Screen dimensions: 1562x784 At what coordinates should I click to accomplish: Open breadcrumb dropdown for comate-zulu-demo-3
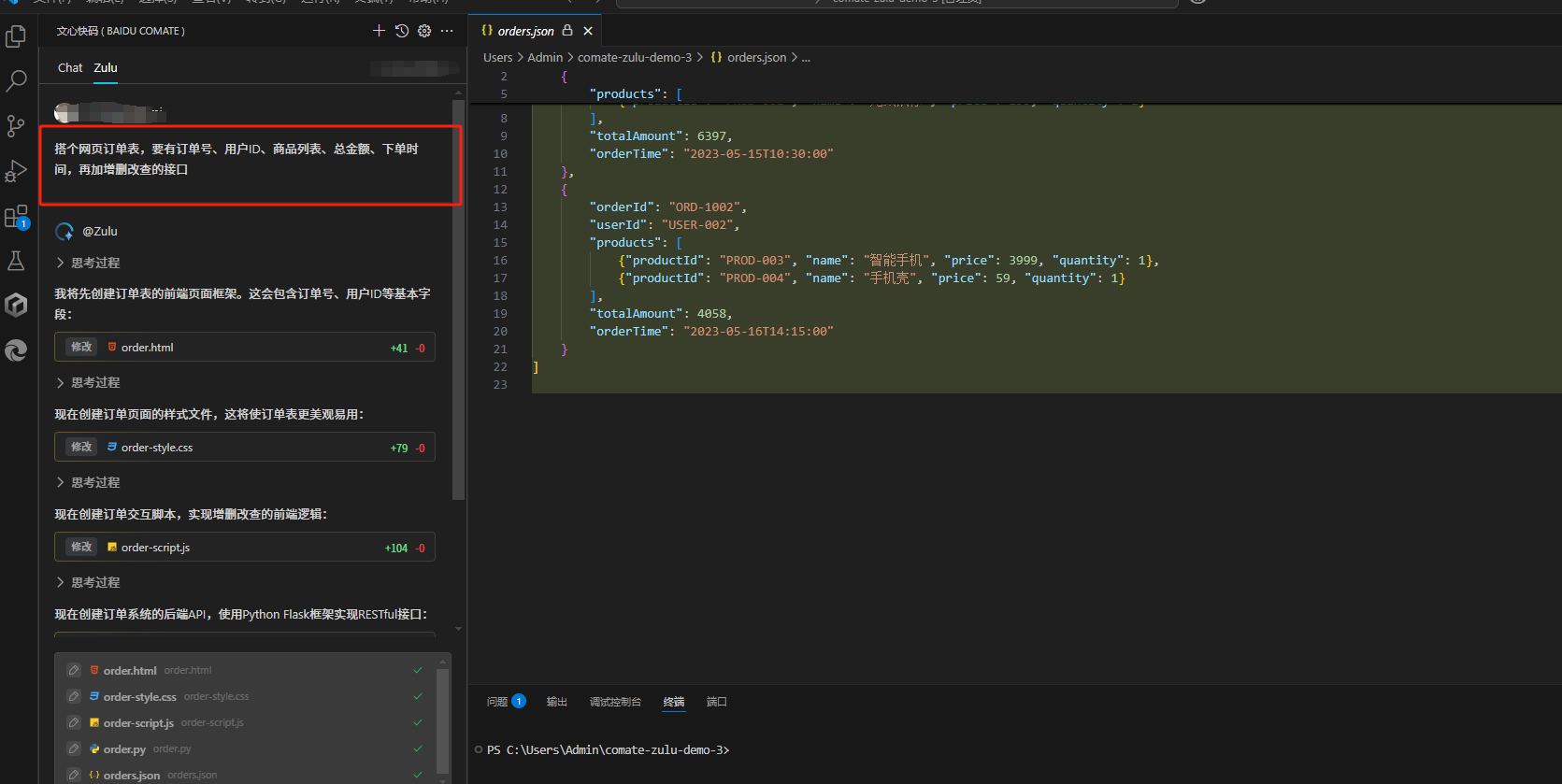point(635,57)
